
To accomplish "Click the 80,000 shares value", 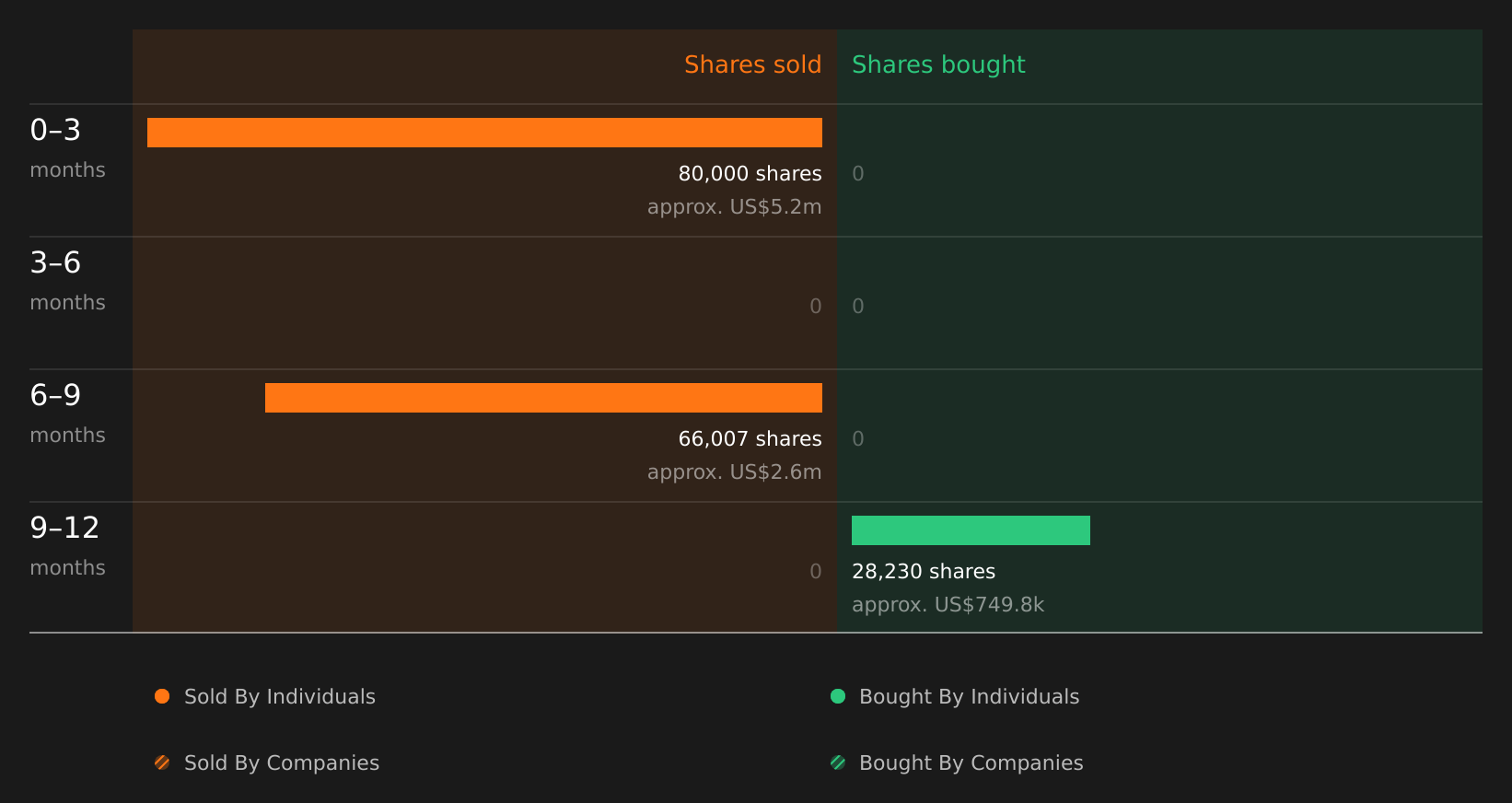I will tap(750, 173).
